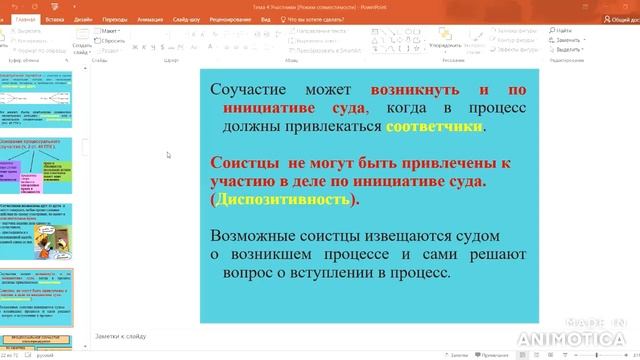Image resolution: width=640 pixels, height=360 pixels.
Task: Toggle the Примечания comments button
Action: click(x=492, y=355)
